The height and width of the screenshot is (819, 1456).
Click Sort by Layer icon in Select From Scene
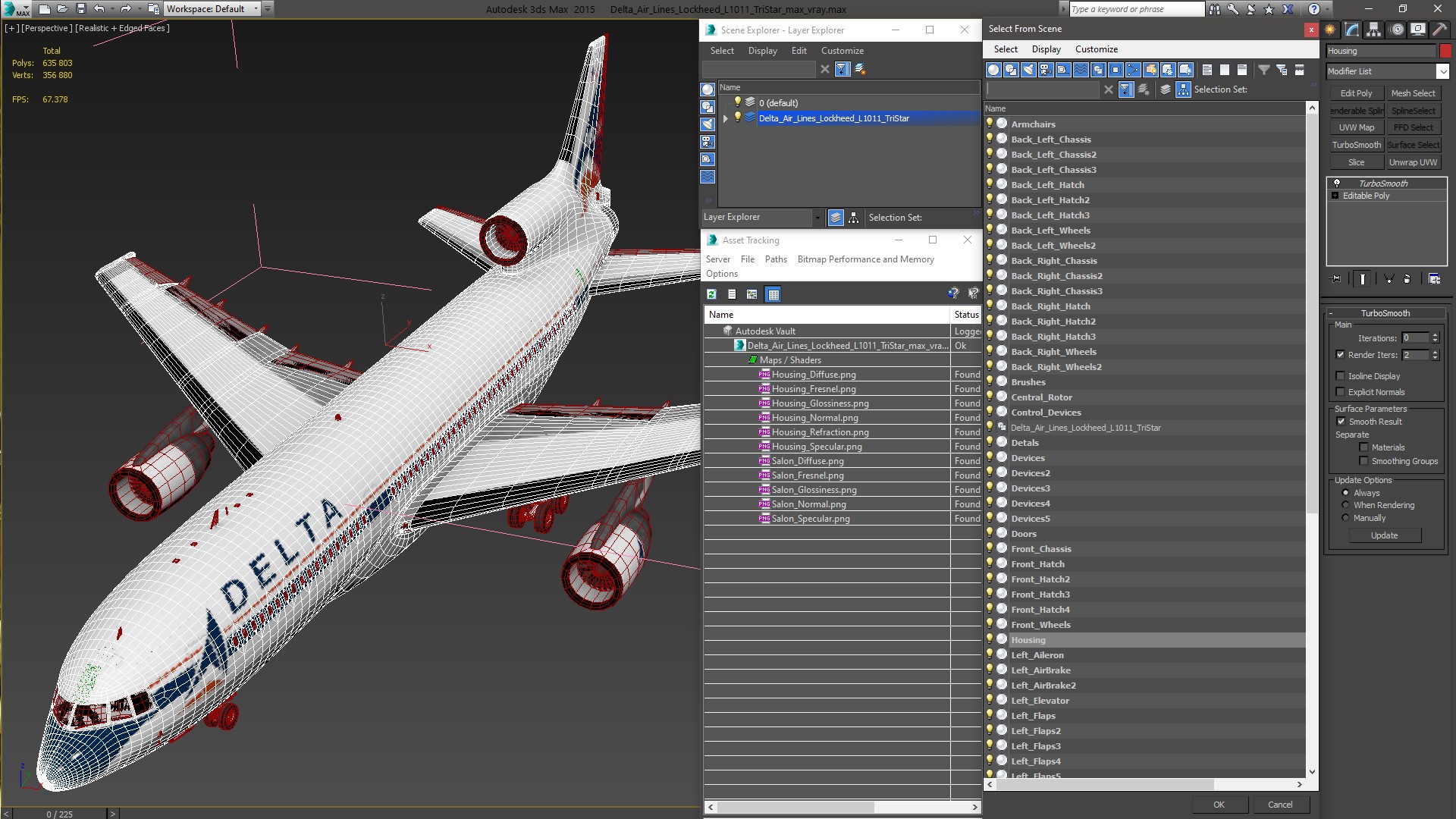click(x=1166, y=89)
